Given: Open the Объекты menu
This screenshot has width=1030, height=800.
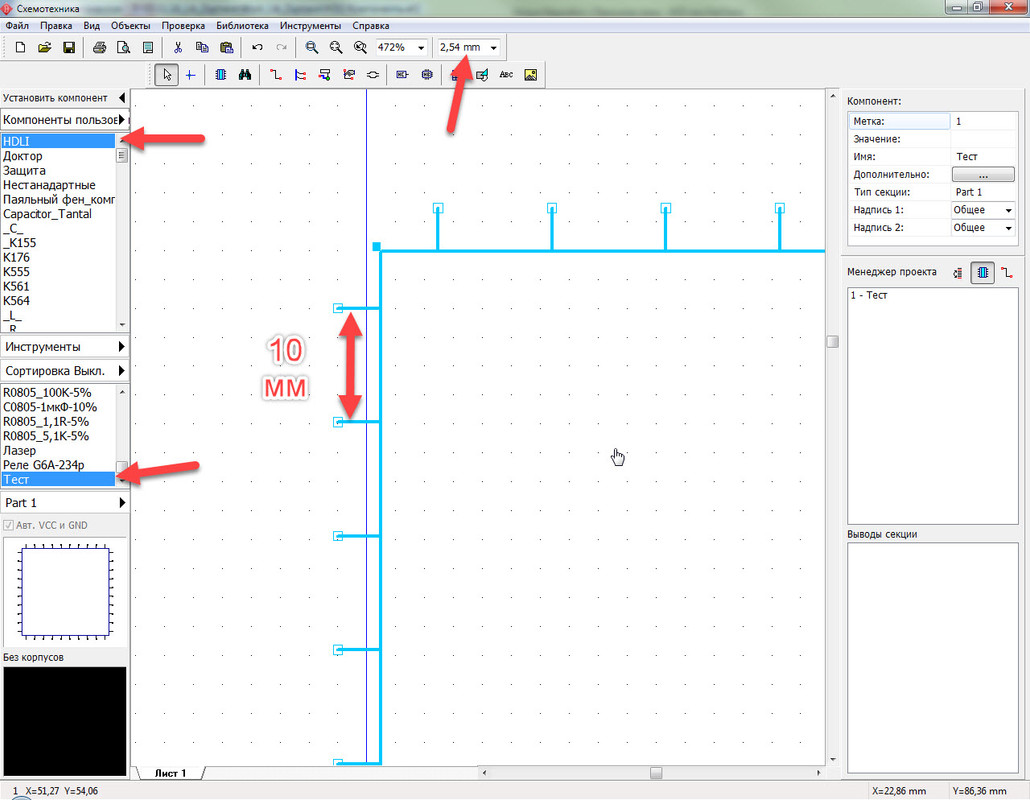Looking at the screenshot, I should 130,26.
